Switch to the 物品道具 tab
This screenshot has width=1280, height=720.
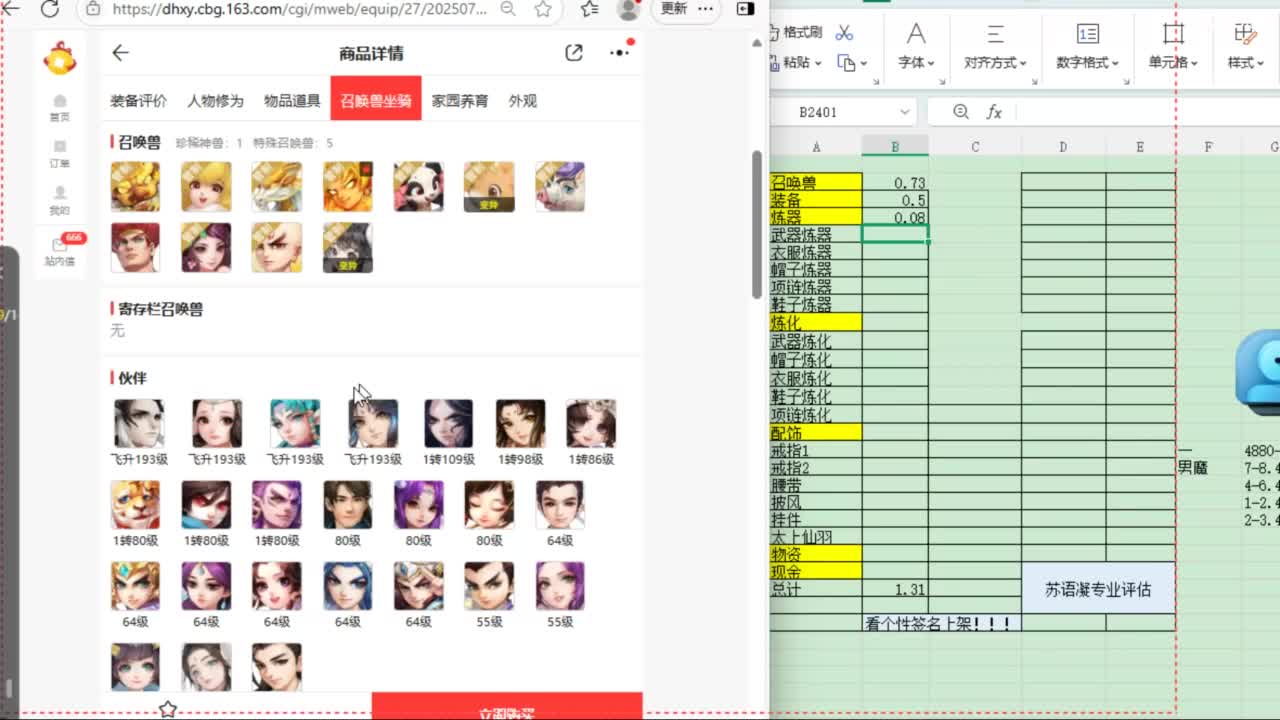coord(292,101)
